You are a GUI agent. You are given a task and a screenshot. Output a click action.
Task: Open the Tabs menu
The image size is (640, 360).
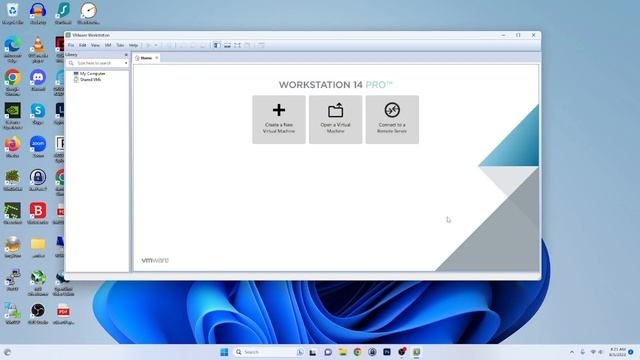[120, 45]
